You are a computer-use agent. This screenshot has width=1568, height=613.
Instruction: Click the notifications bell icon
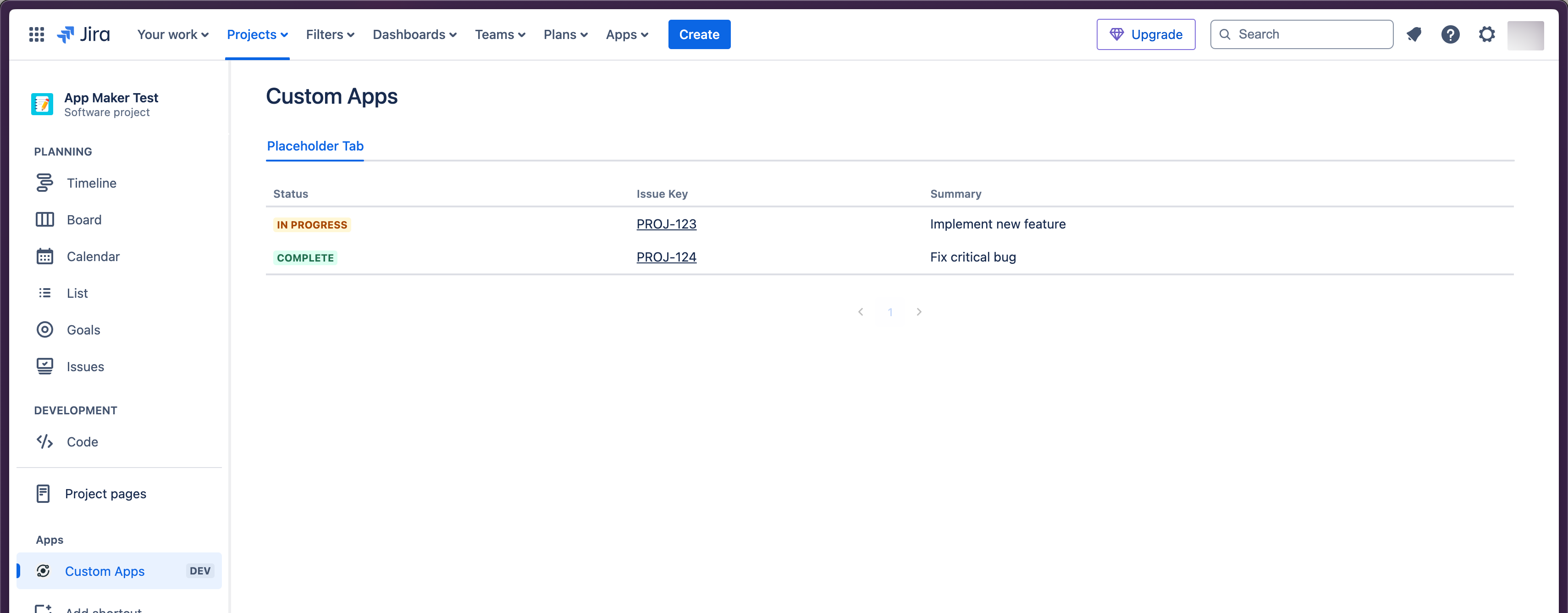[1413, 34]
